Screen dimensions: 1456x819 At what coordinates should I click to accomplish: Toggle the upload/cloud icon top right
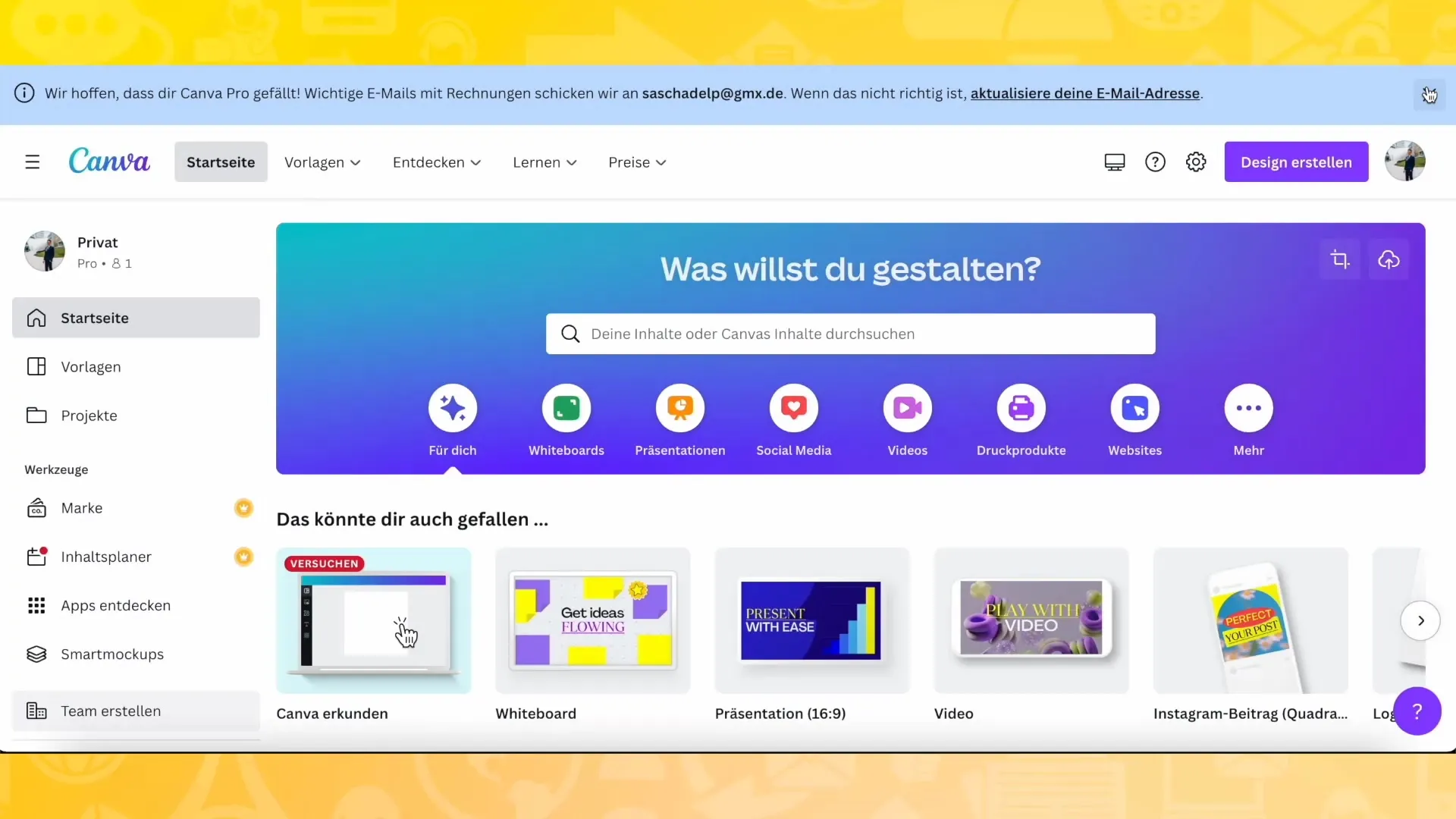point(1389,260)
